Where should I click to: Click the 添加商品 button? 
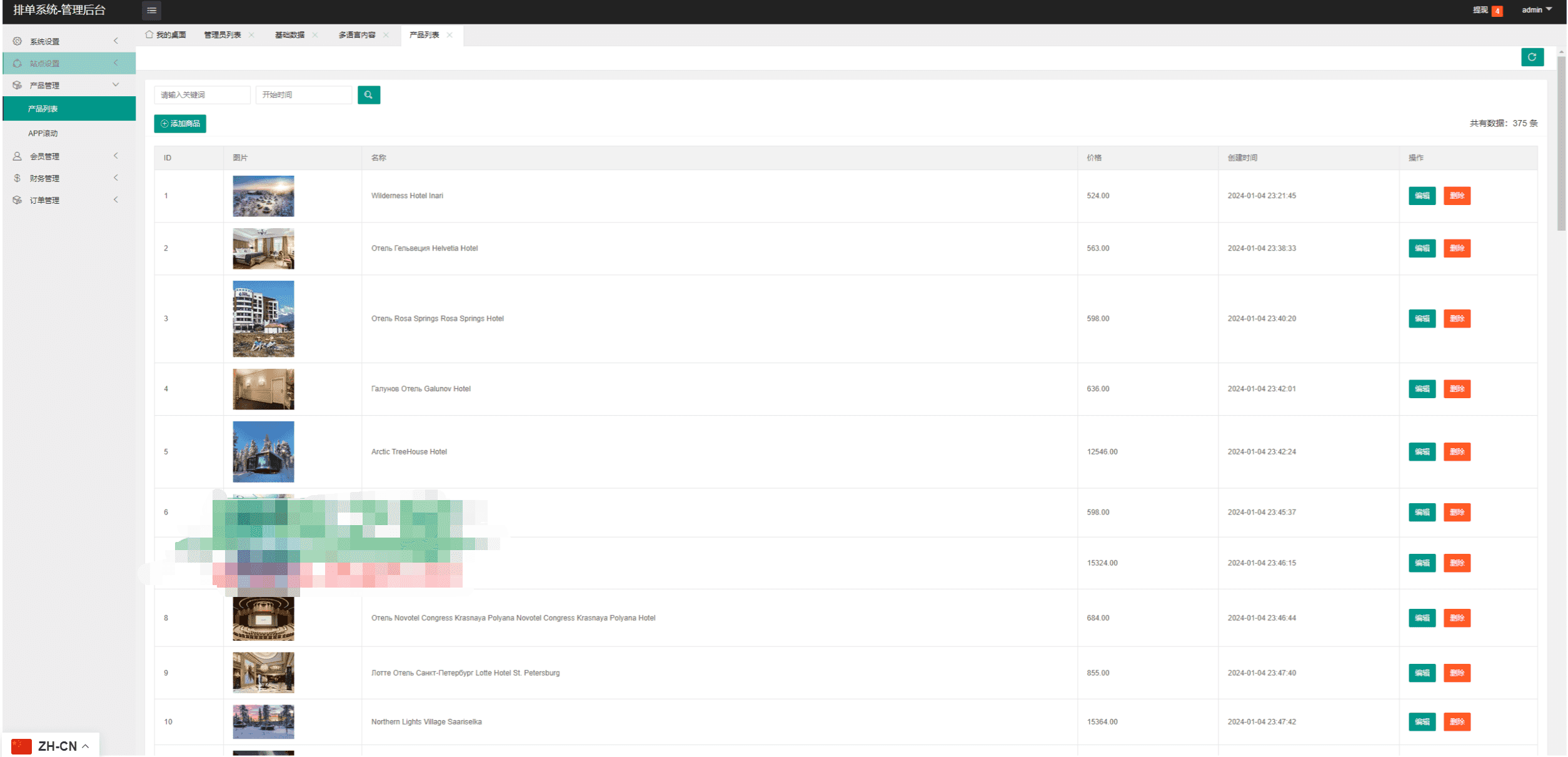[180, 124]
